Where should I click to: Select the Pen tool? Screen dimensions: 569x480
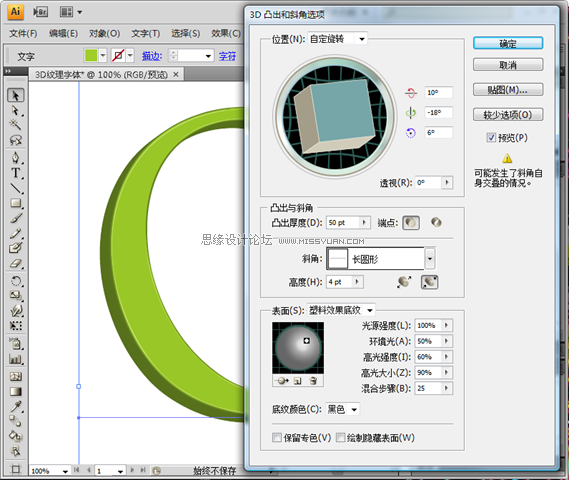click(16, 158)
